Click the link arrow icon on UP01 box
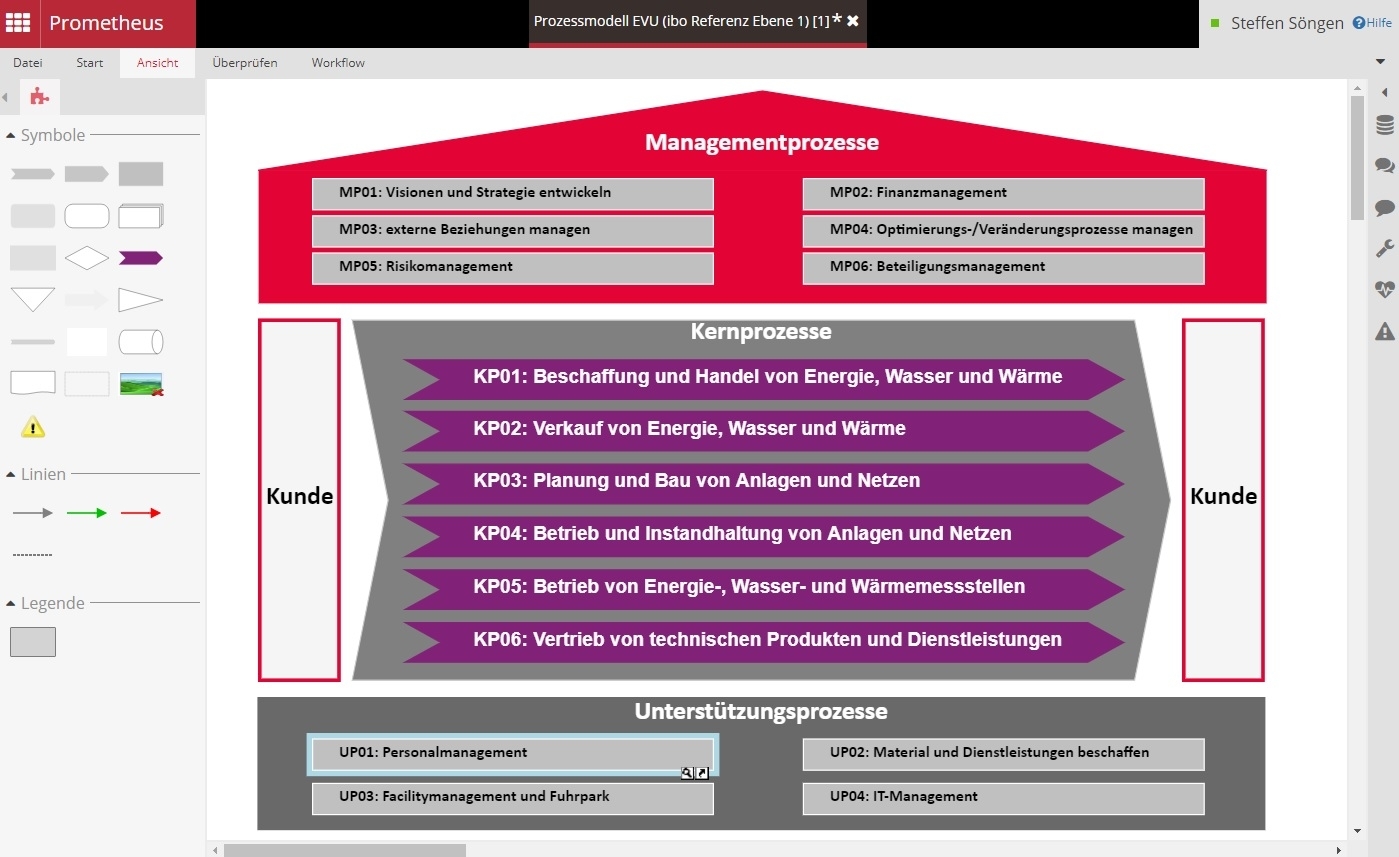 click(x=702, y=773)
